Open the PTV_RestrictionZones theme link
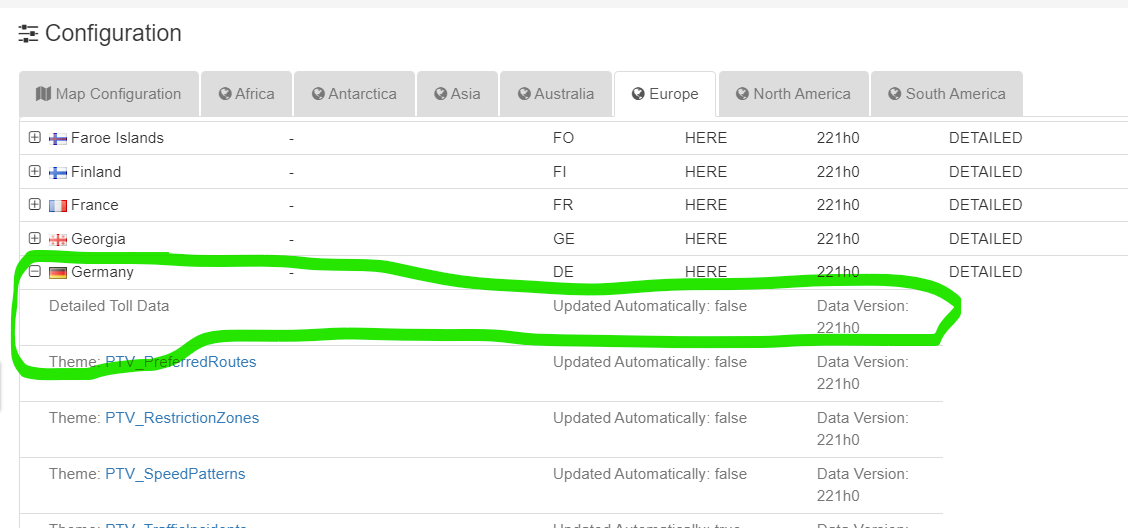Image resolution: width=1128 pixels, height=528 pixels. coord(181,418)
